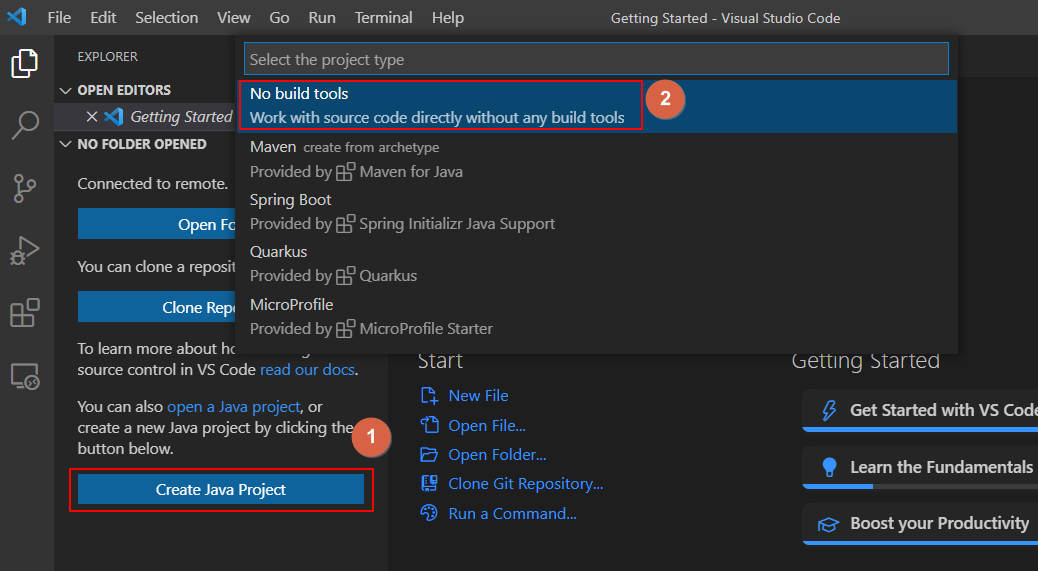
Task: Open the Edit menu
Action: (103, 18)
